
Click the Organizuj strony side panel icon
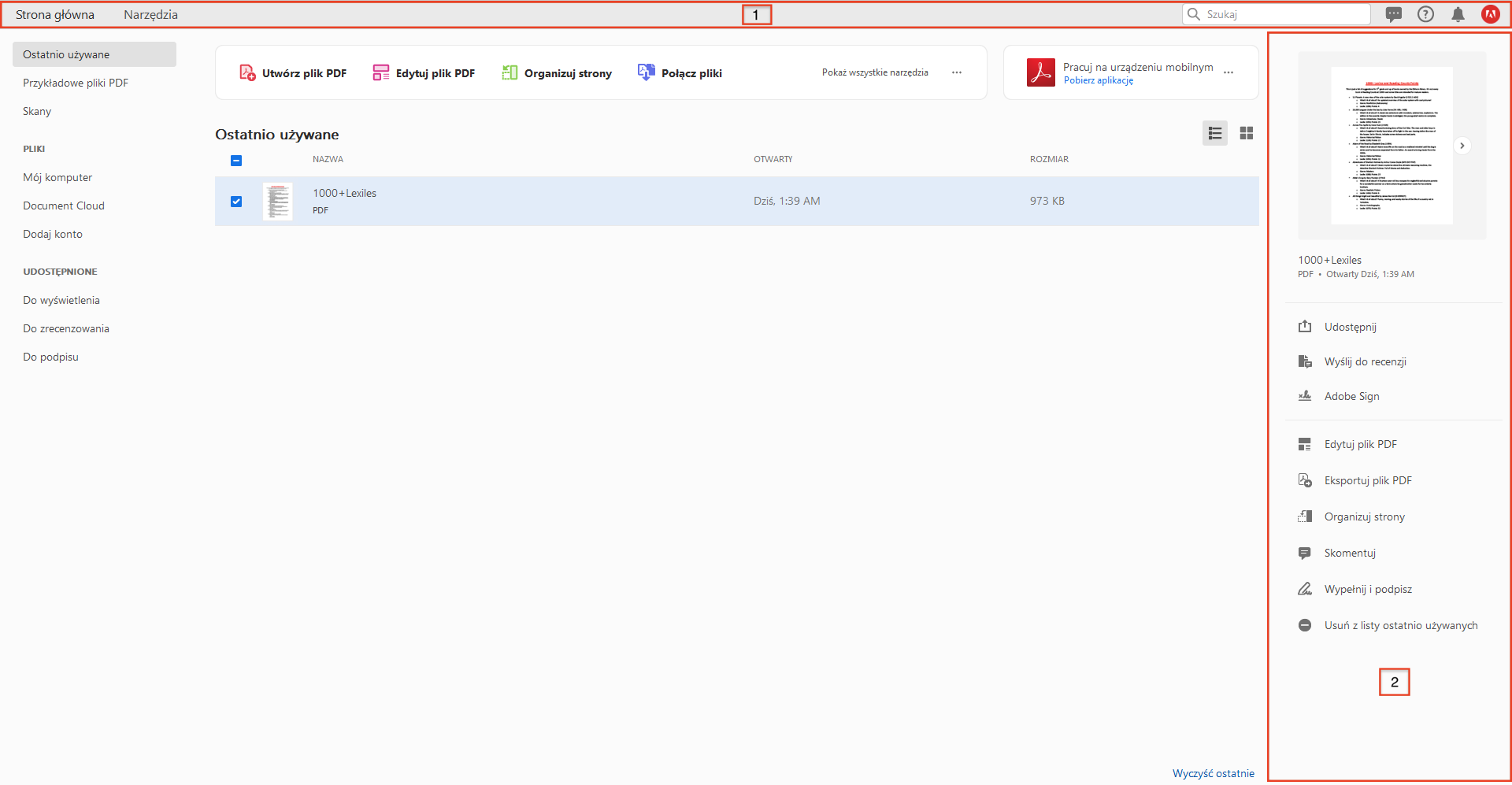point(1305,517)
